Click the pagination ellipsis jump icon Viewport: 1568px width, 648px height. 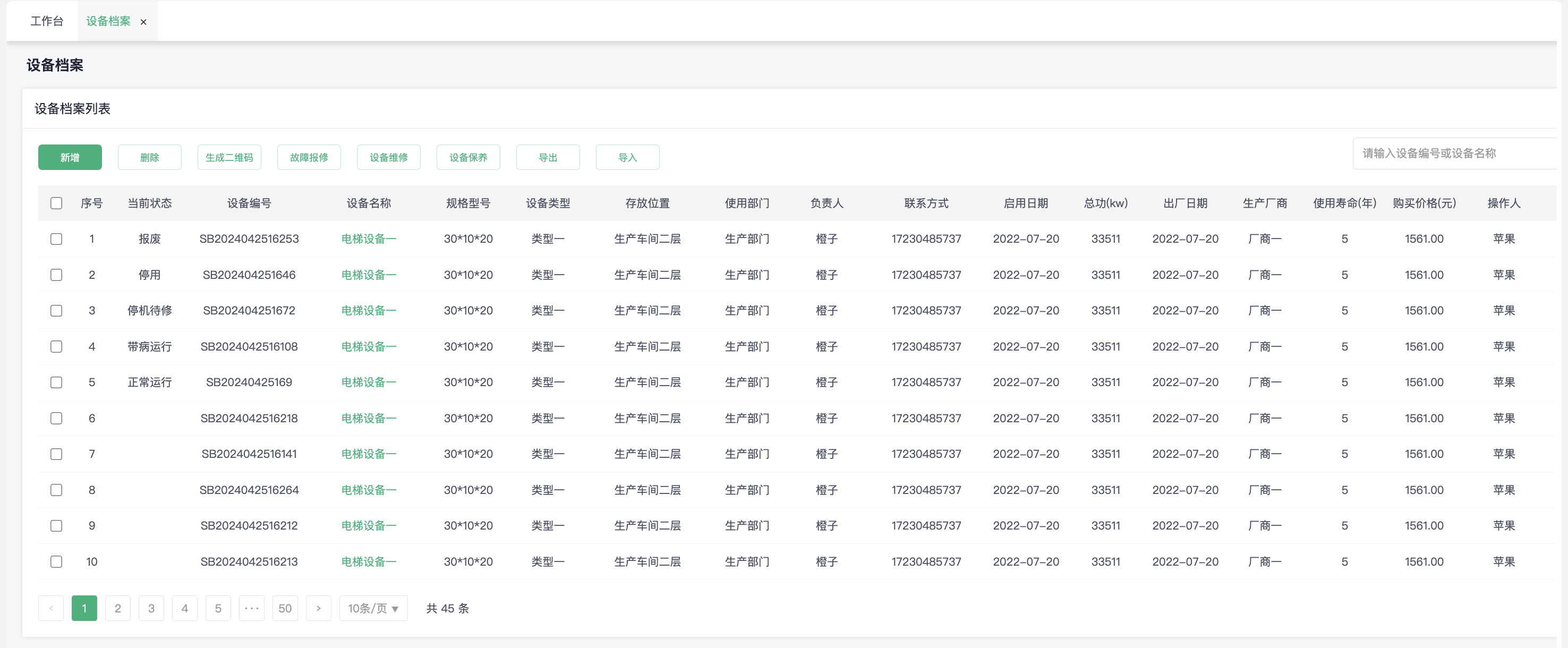pyautogui.click(x=251, y=608)
